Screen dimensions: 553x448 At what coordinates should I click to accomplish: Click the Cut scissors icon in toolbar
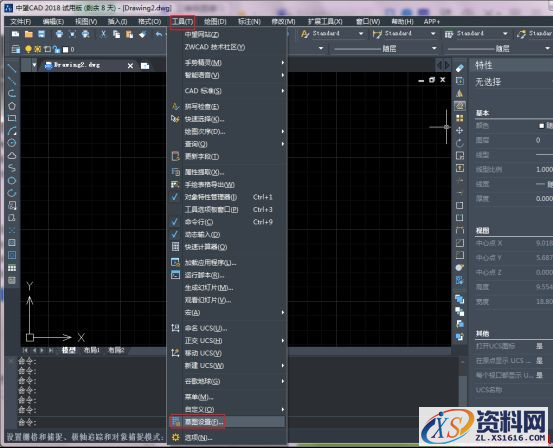click(103, 34)
